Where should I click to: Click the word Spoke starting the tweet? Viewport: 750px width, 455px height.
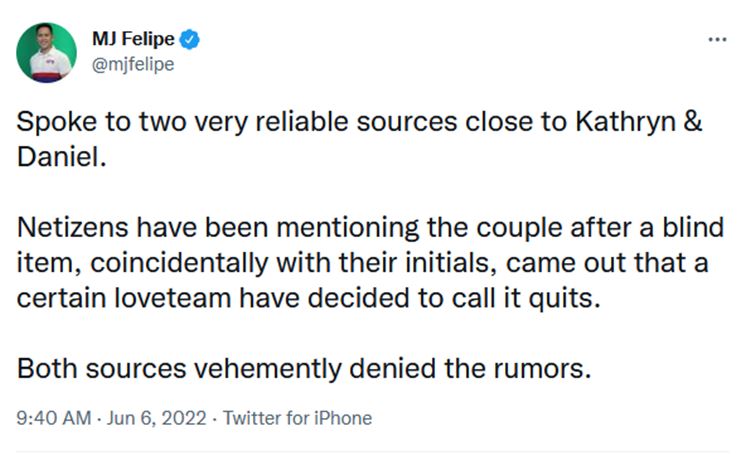(56, 122)
